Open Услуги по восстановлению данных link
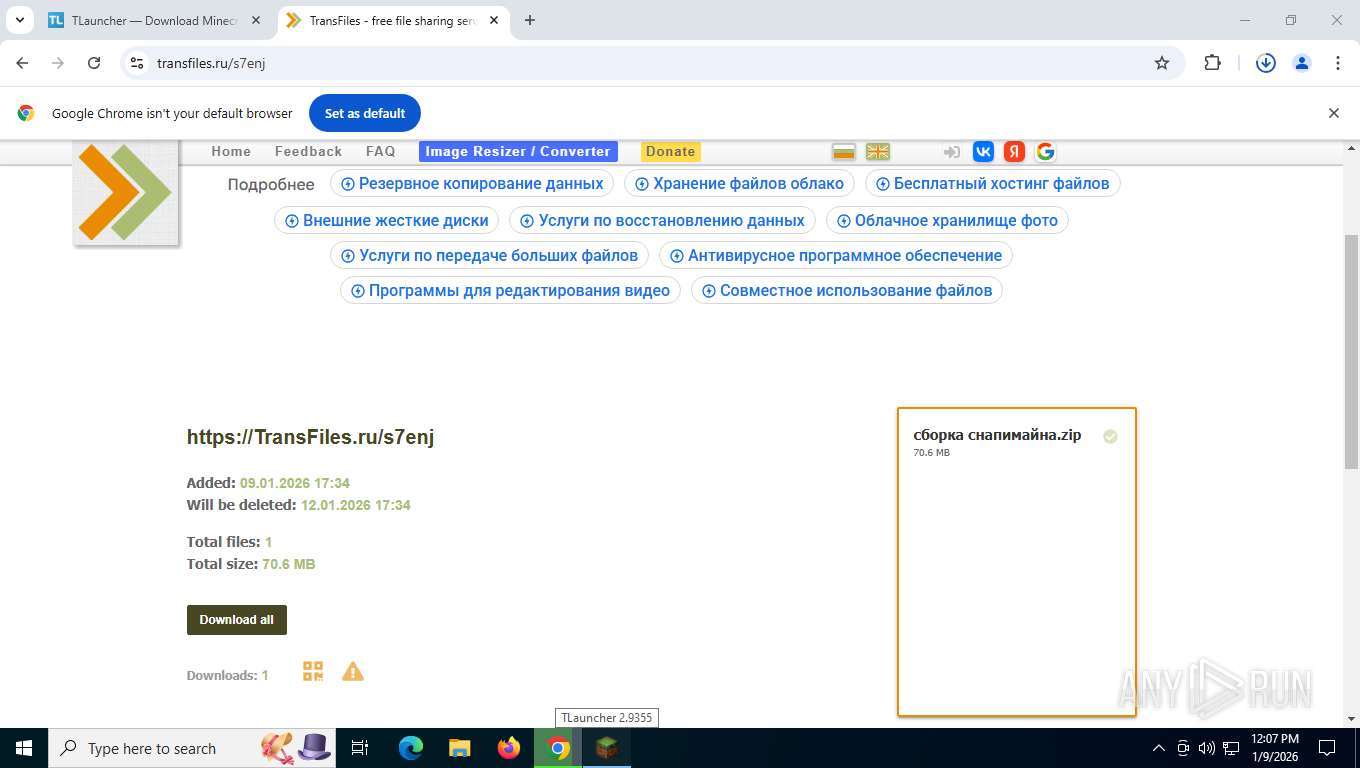This screenshot has width=1360, height=768. 663,221
